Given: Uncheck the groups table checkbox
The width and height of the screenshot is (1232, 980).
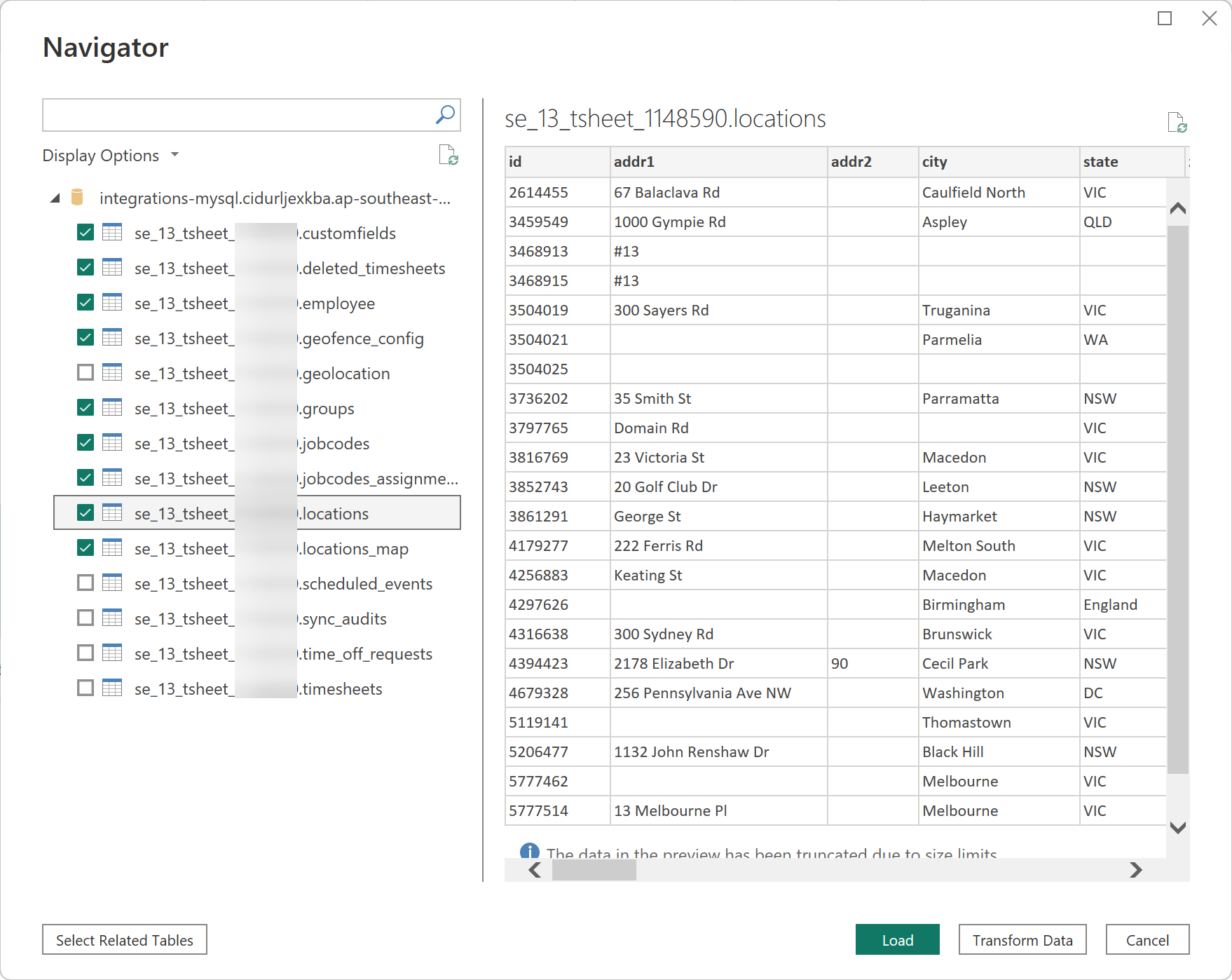Looking at the screenshot, I should point(85,407).
